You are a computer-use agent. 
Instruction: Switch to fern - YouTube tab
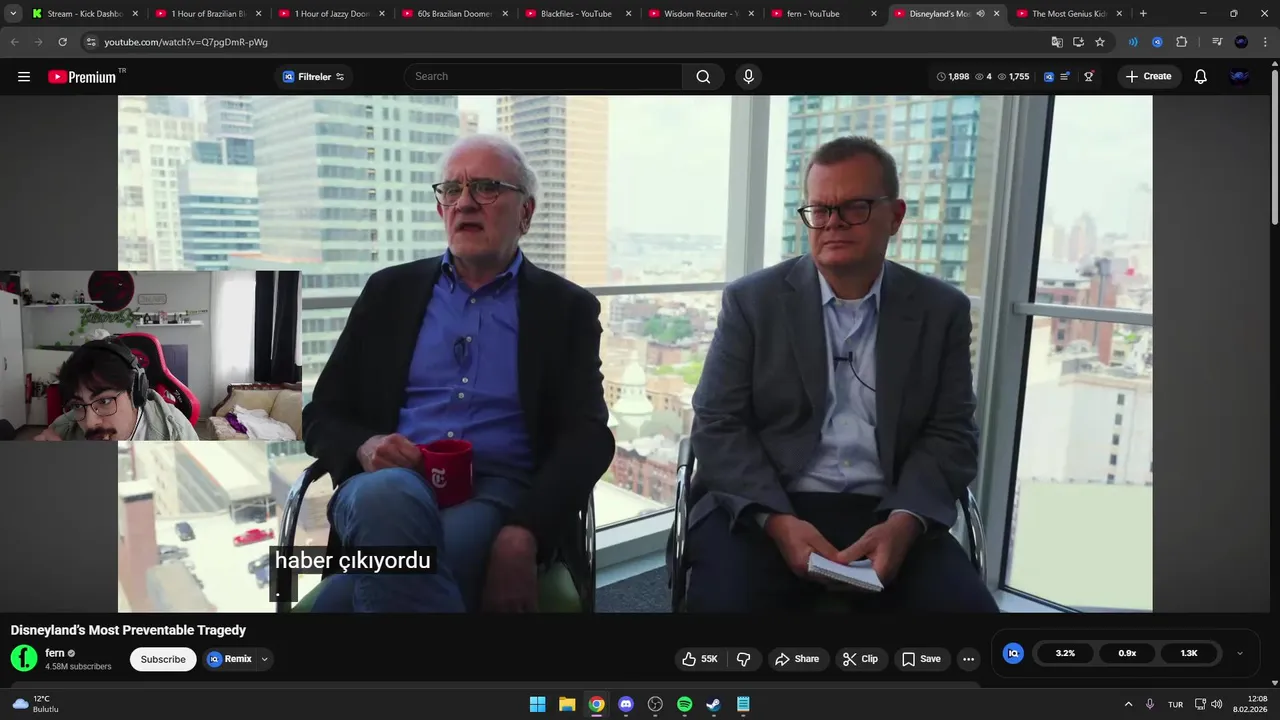pyautogui.click(x=826, y=14)
